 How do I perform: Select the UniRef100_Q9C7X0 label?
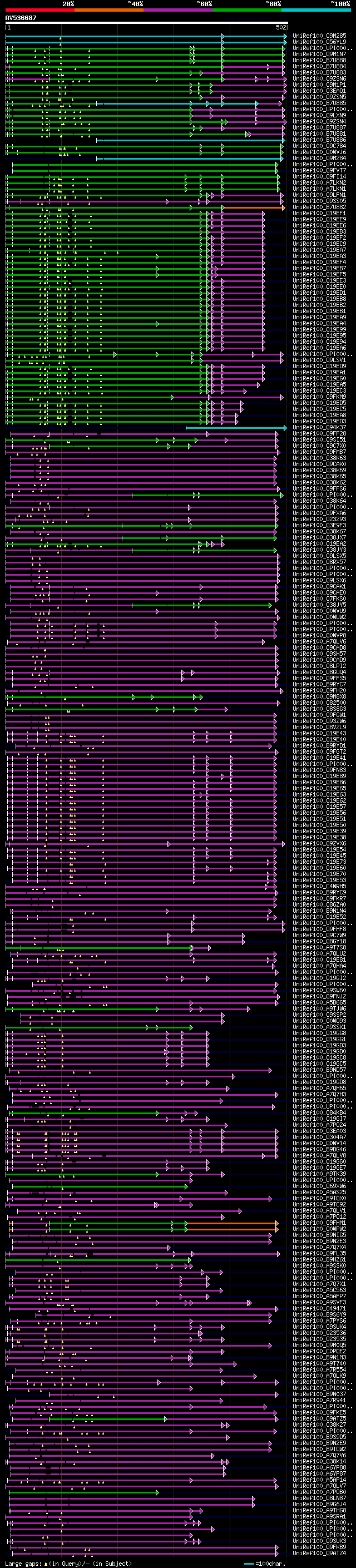coord(319,446)
